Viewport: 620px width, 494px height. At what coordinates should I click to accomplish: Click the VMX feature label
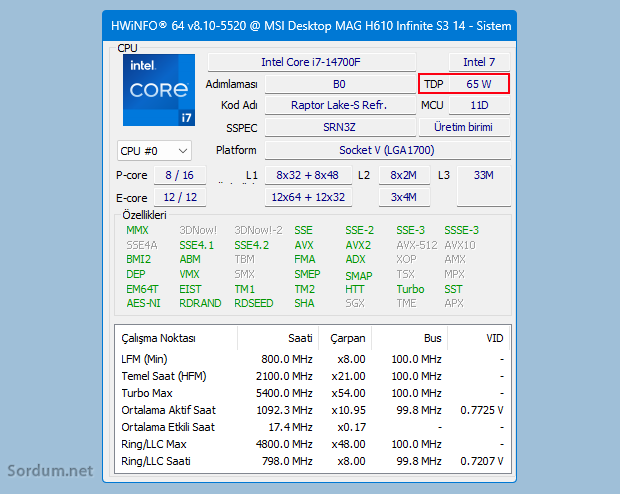[189, 274]
